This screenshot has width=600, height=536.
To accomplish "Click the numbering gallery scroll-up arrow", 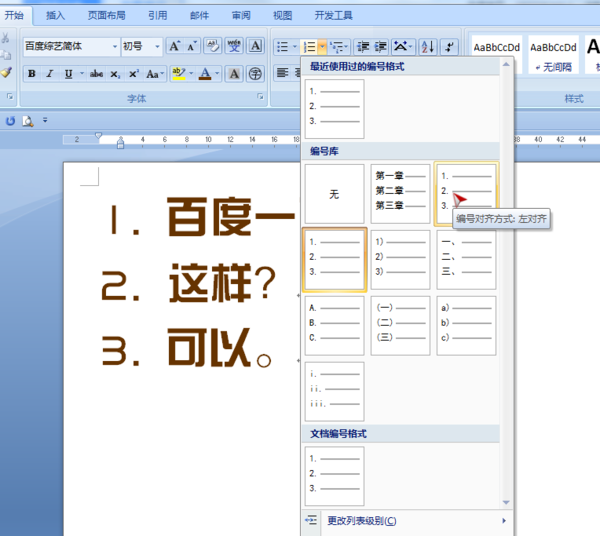I will point(506,64).
